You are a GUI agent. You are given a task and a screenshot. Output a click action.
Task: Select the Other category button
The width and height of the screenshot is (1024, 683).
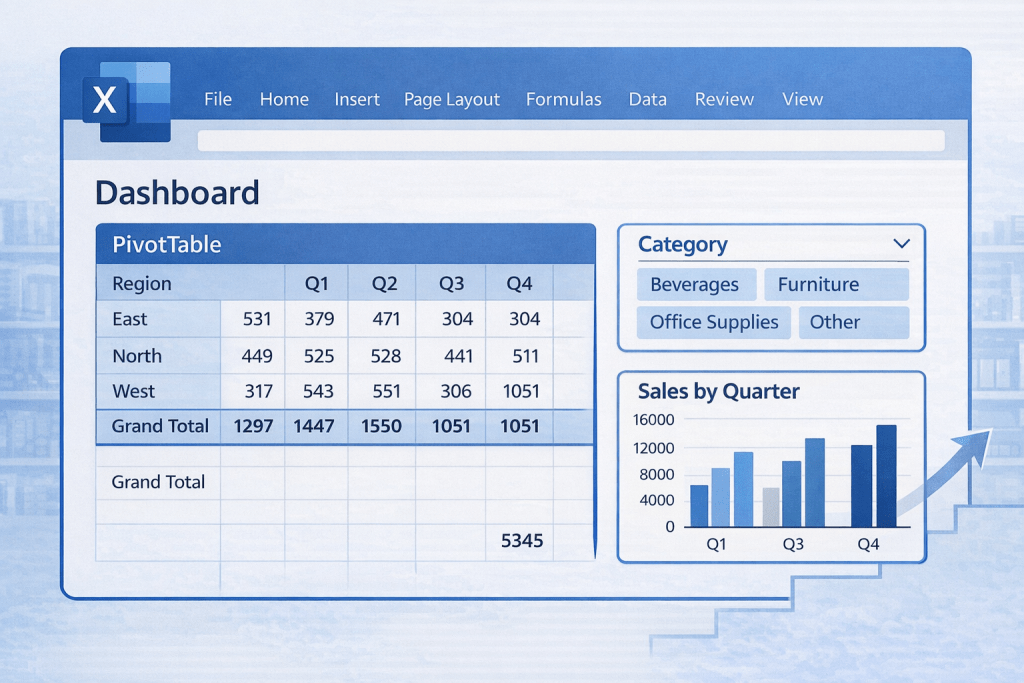[x=853, y=322]
